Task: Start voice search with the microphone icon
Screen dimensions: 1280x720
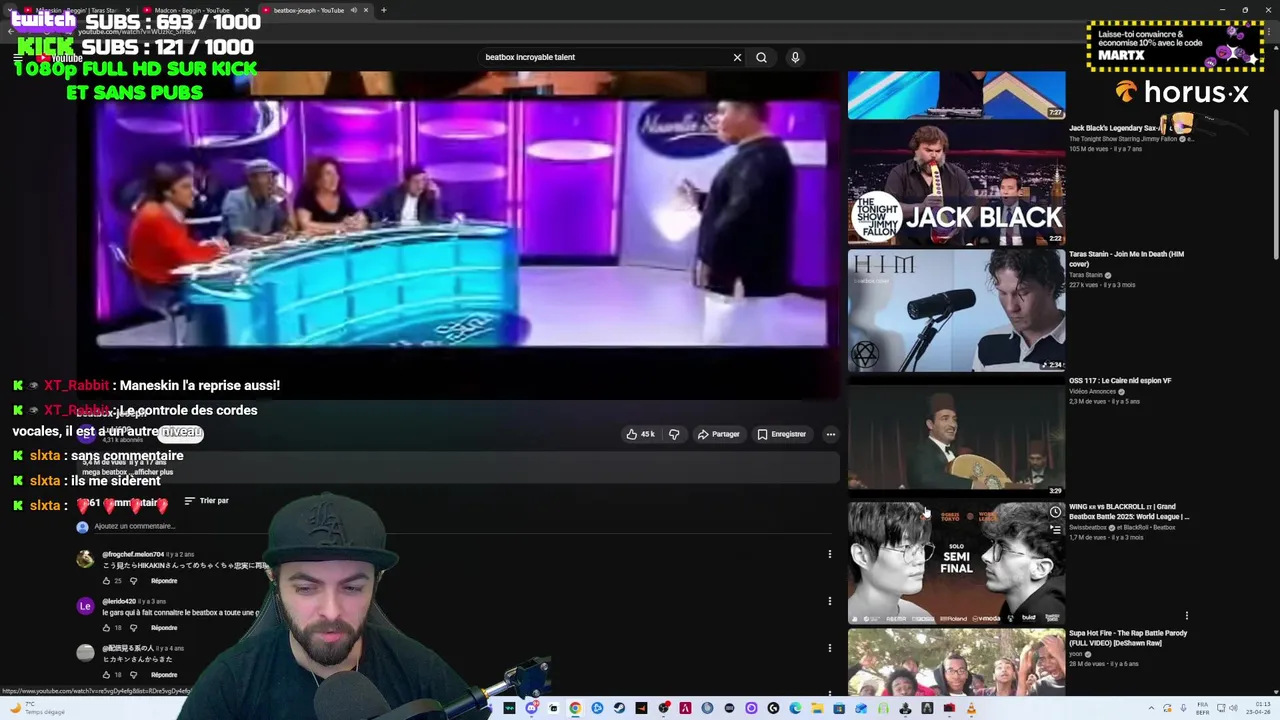Action: (x=795, y=57)
